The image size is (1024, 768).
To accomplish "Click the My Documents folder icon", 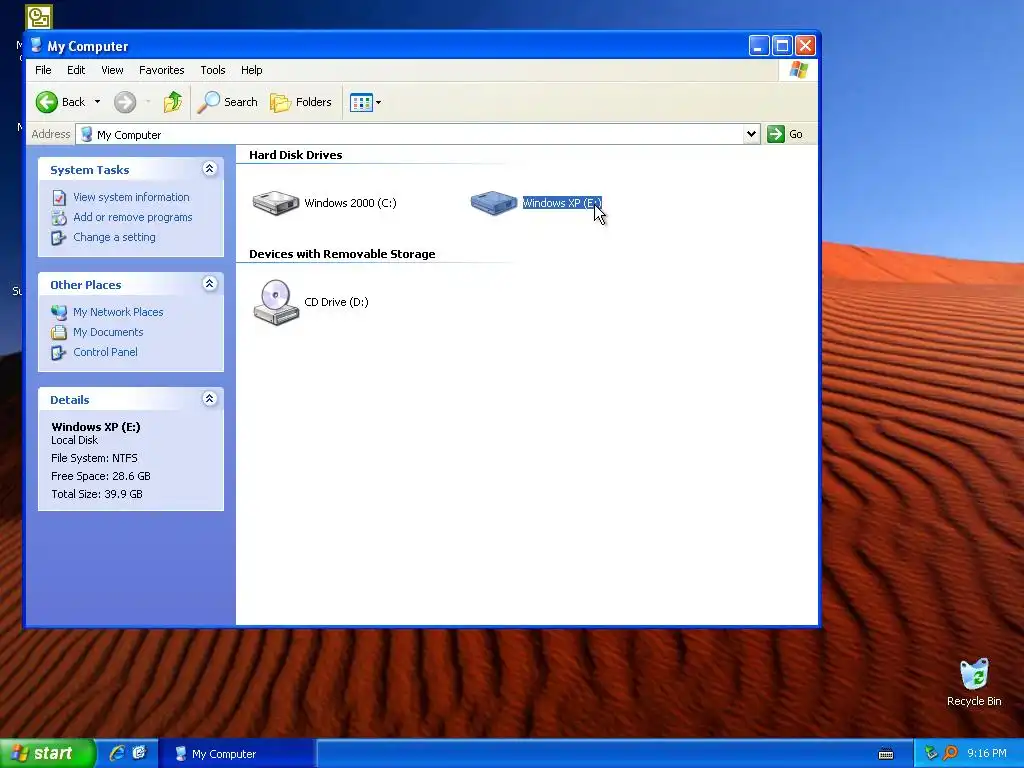I will tap(59, 332).
